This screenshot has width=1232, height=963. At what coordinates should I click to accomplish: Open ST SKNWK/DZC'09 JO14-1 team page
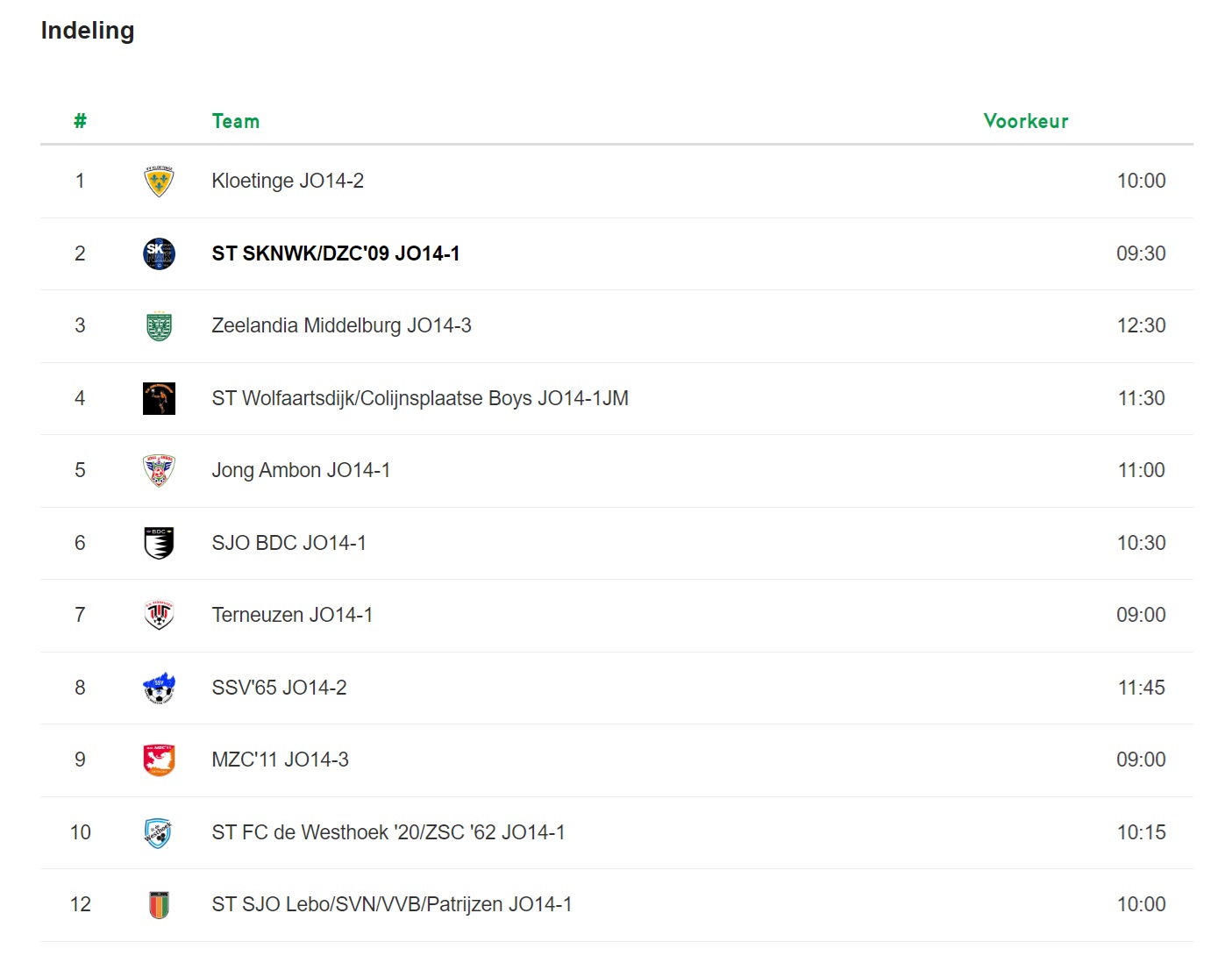point(336,253)
